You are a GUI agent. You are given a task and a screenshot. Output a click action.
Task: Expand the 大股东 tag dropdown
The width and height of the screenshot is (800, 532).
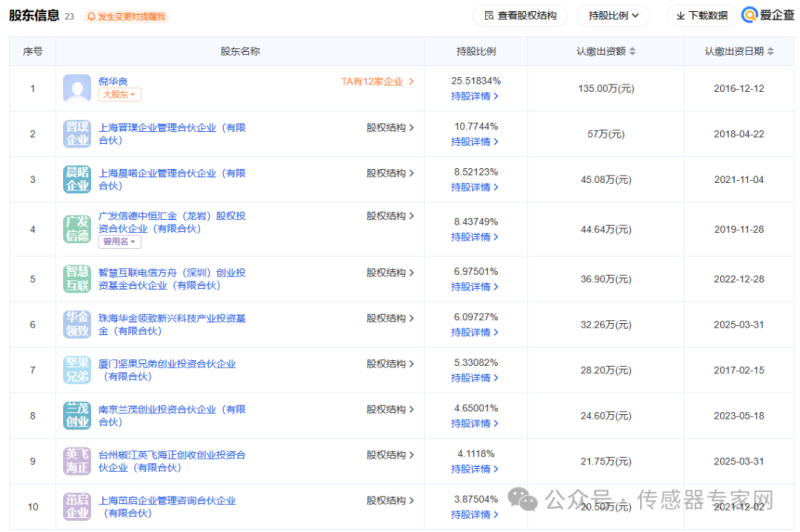pyautogui.click(x=119, y=95)
